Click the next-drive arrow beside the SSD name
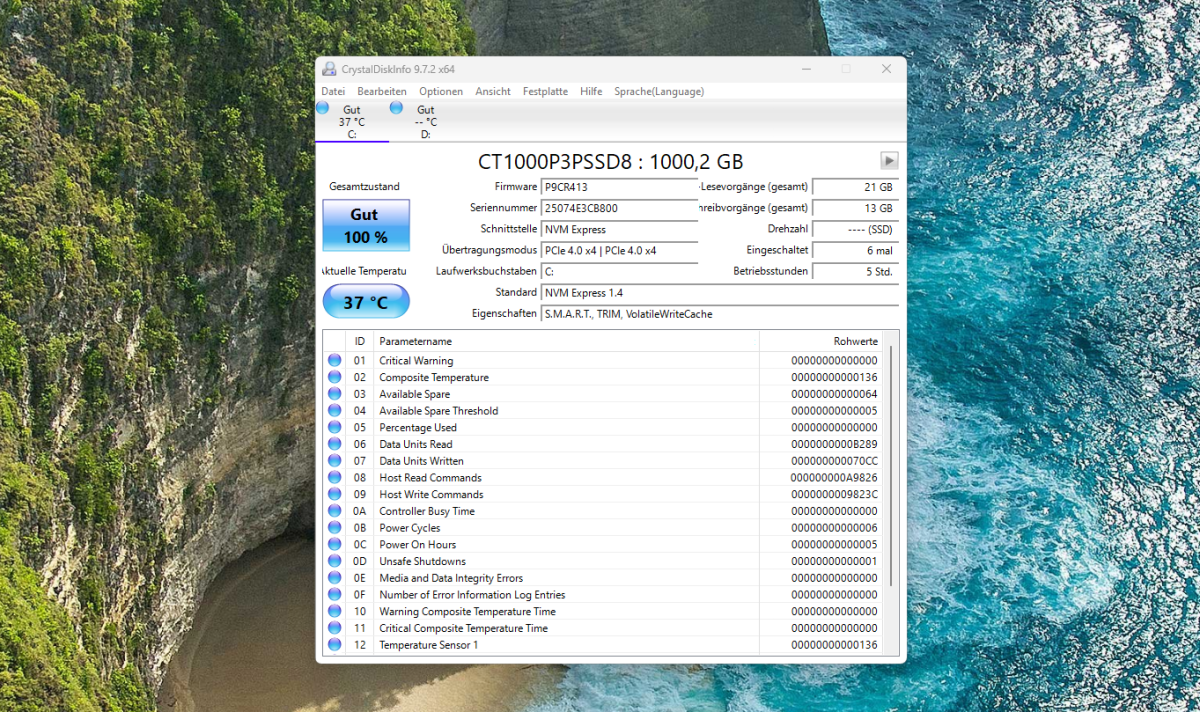This screenshot has height=712, width=1200. 888,160
